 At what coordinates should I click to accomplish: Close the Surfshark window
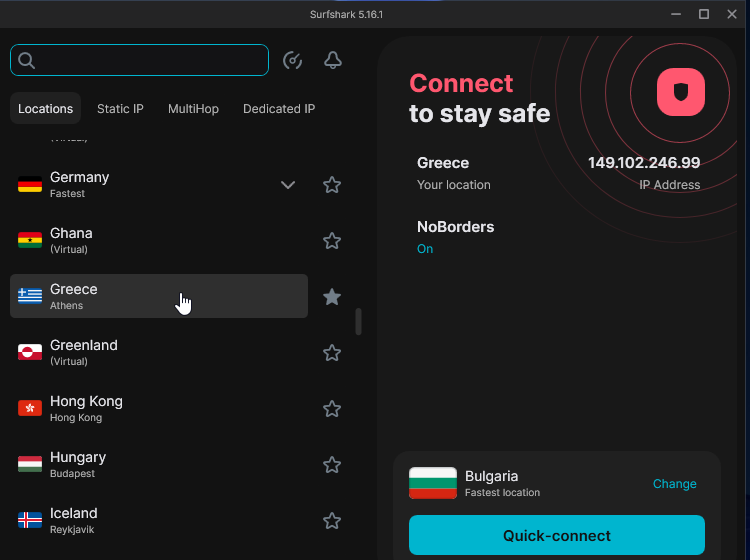coord(732,14)
